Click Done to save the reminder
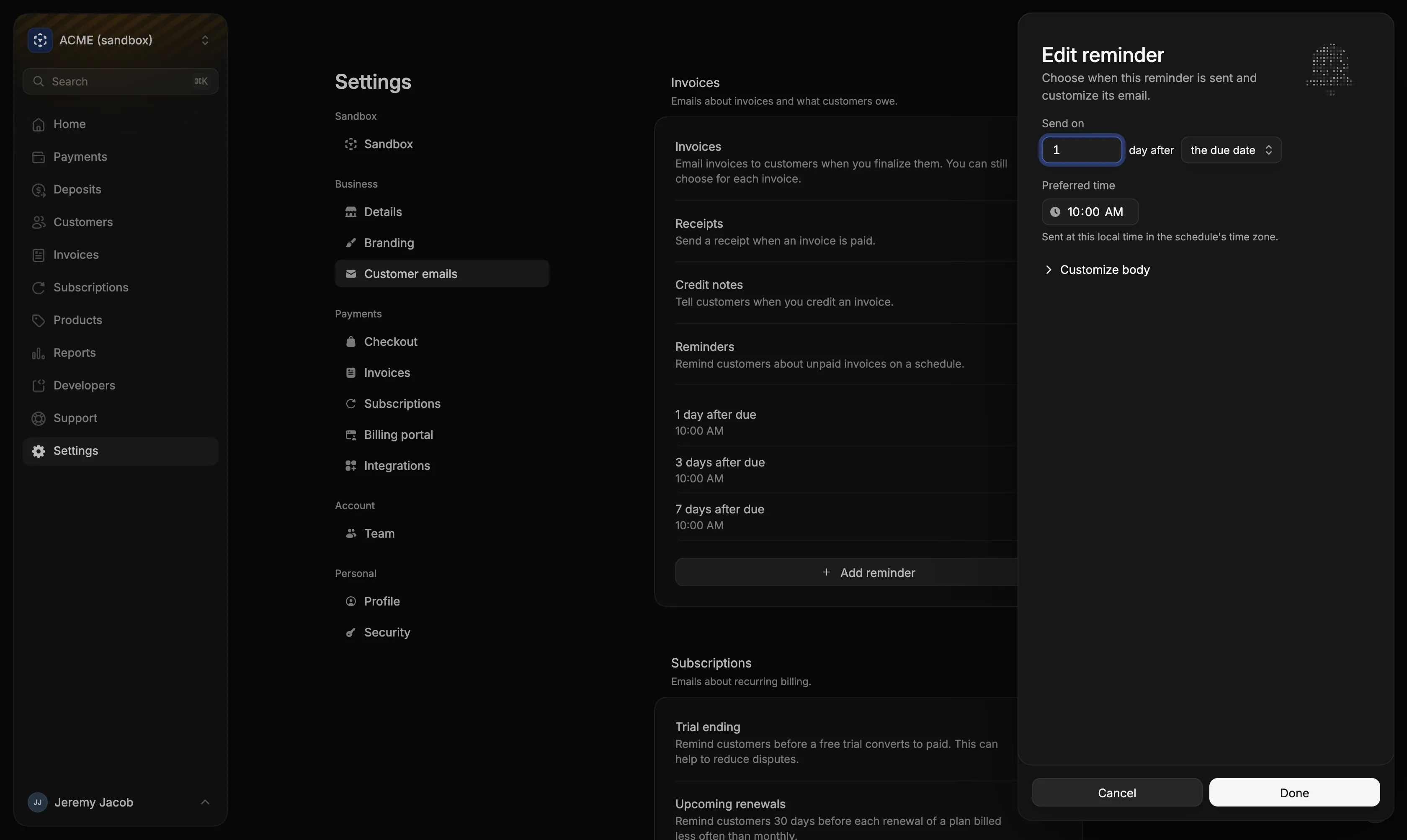 [1294, 793]
